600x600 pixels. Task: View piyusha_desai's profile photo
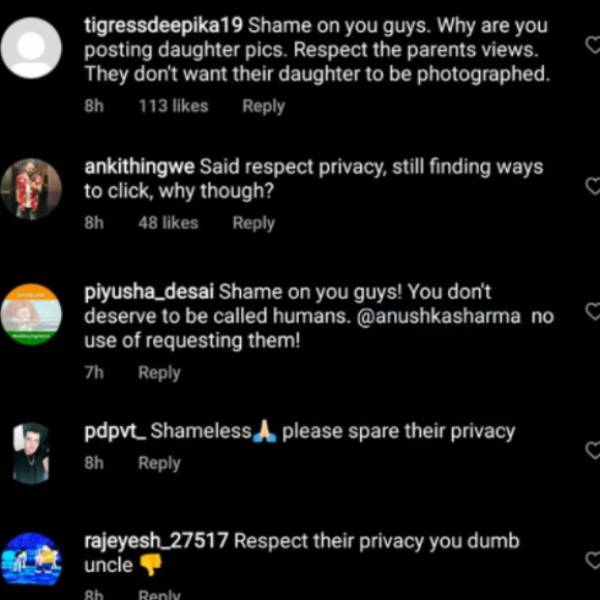click(31, 315)
